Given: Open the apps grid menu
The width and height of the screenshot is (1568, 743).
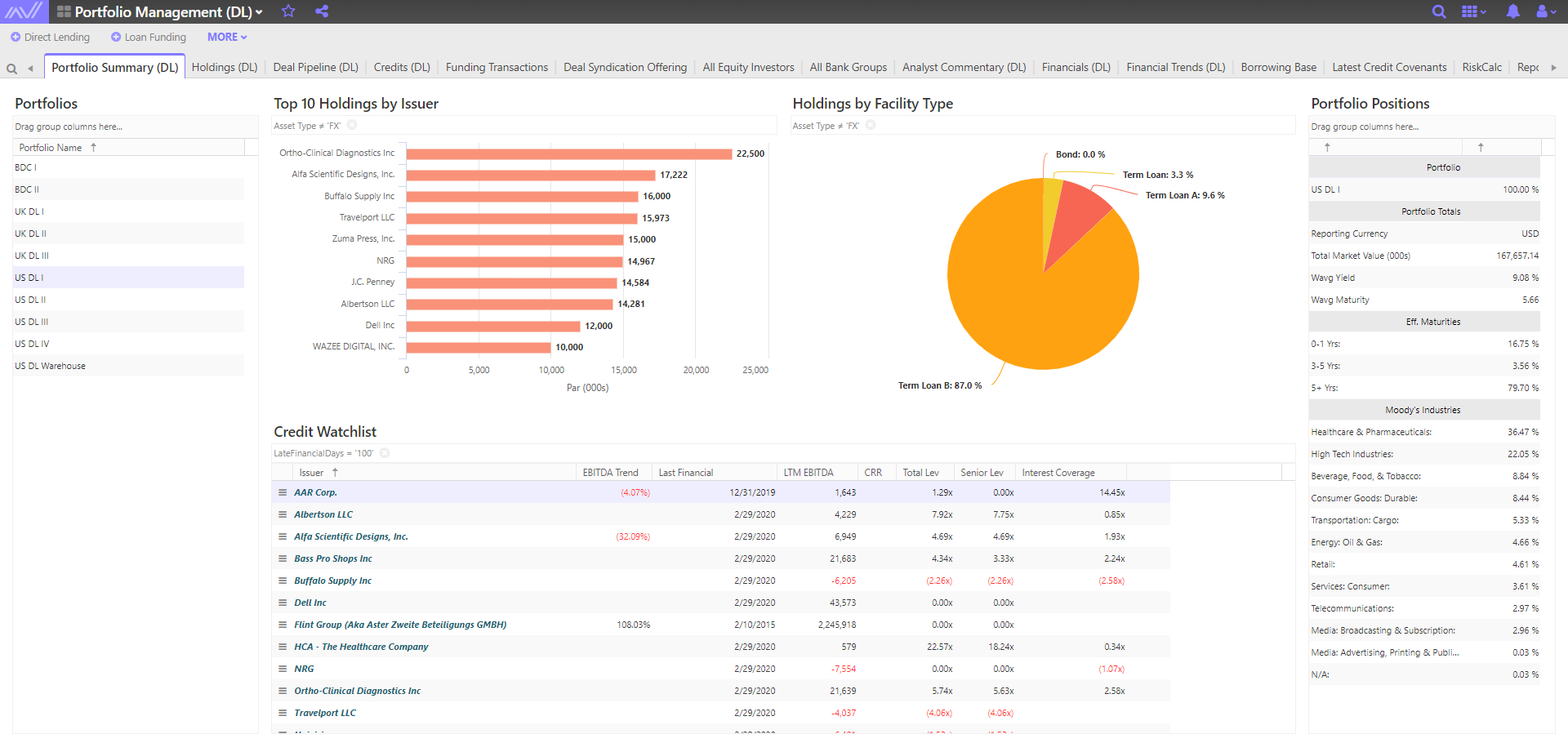Looking at the screenshot, I should coord(1473,11).
